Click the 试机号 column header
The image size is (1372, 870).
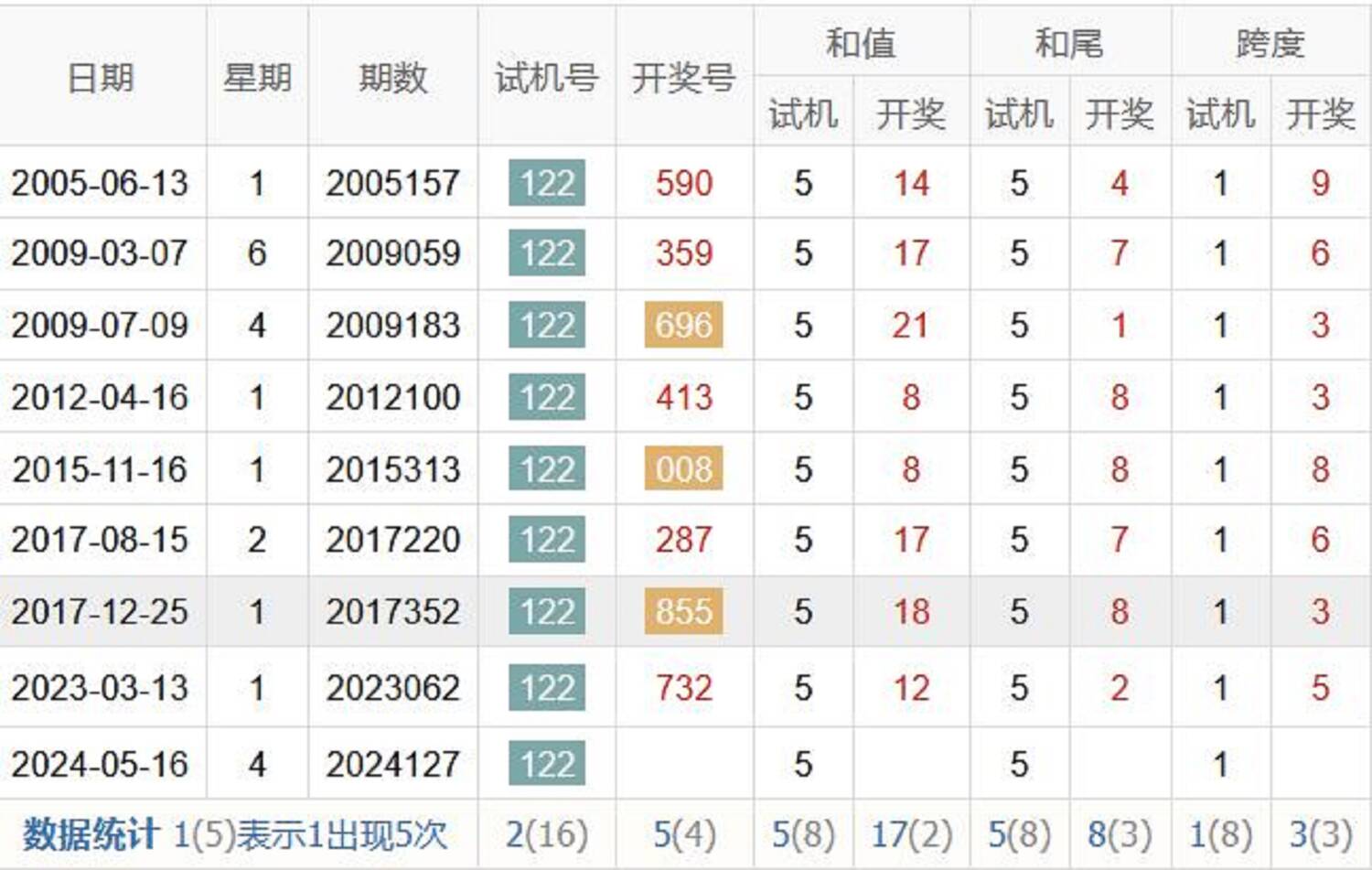tap(546, 78)
